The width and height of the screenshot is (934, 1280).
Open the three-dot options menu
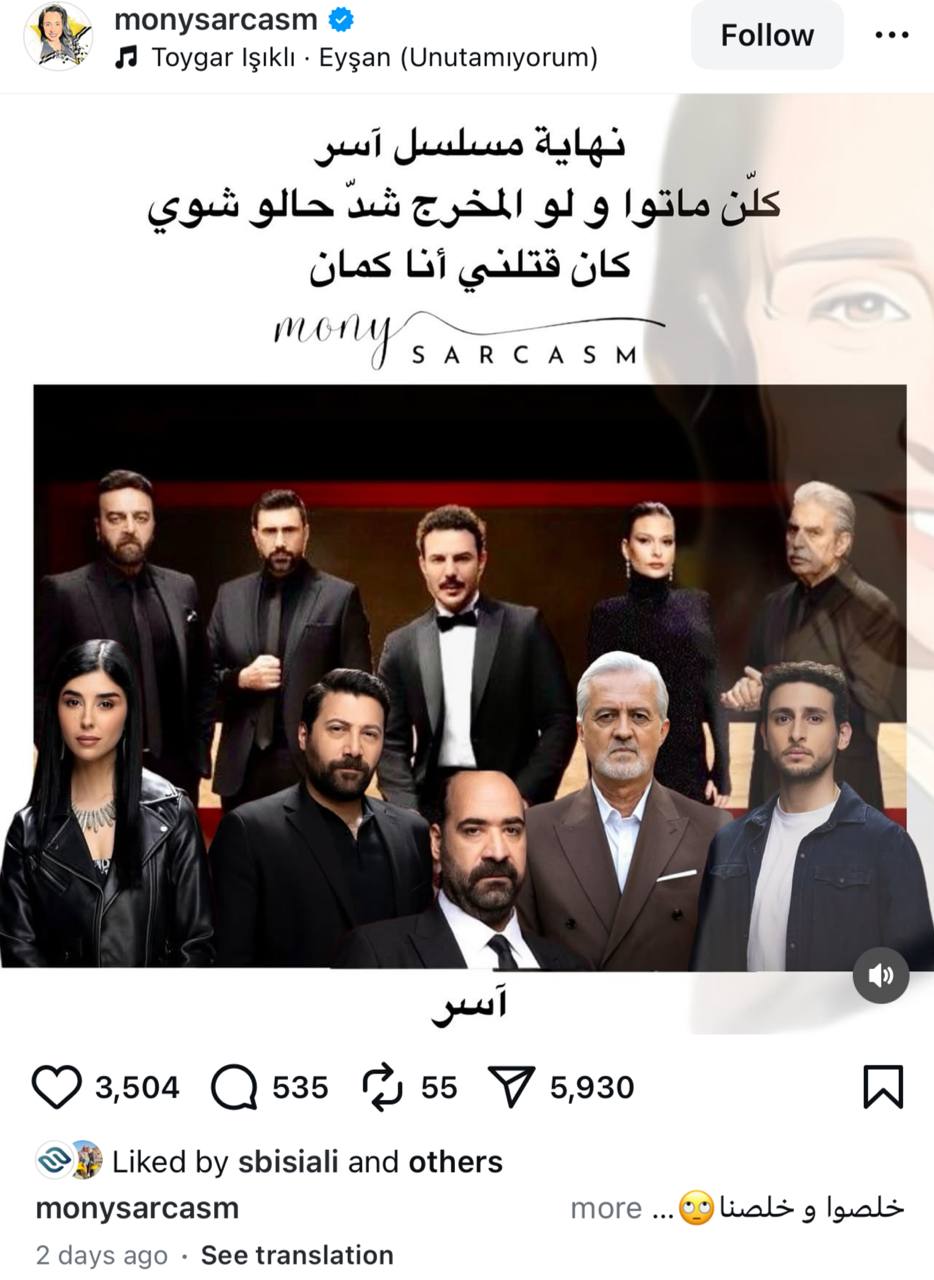[891, 35]
